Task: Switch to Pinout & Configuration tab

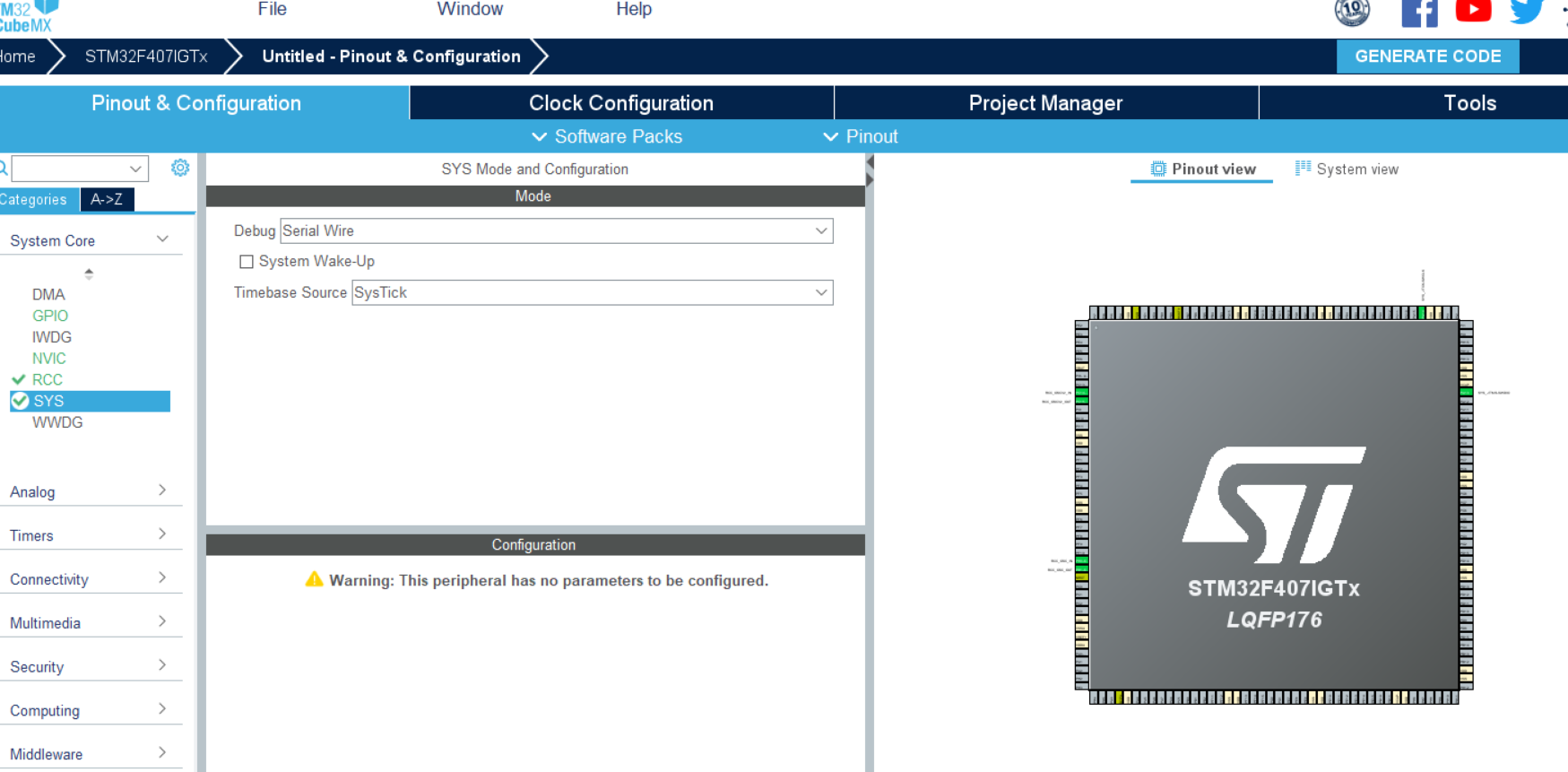Action: 204,103
